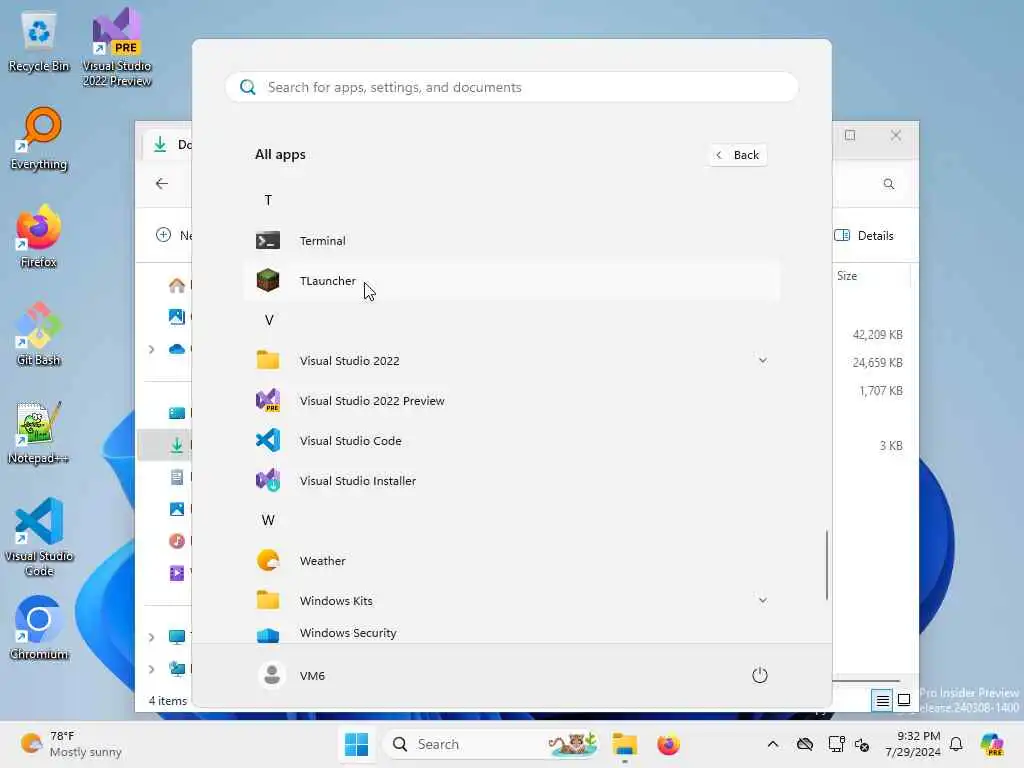Click the muted volume tray icon

click(x=862, y=744)
